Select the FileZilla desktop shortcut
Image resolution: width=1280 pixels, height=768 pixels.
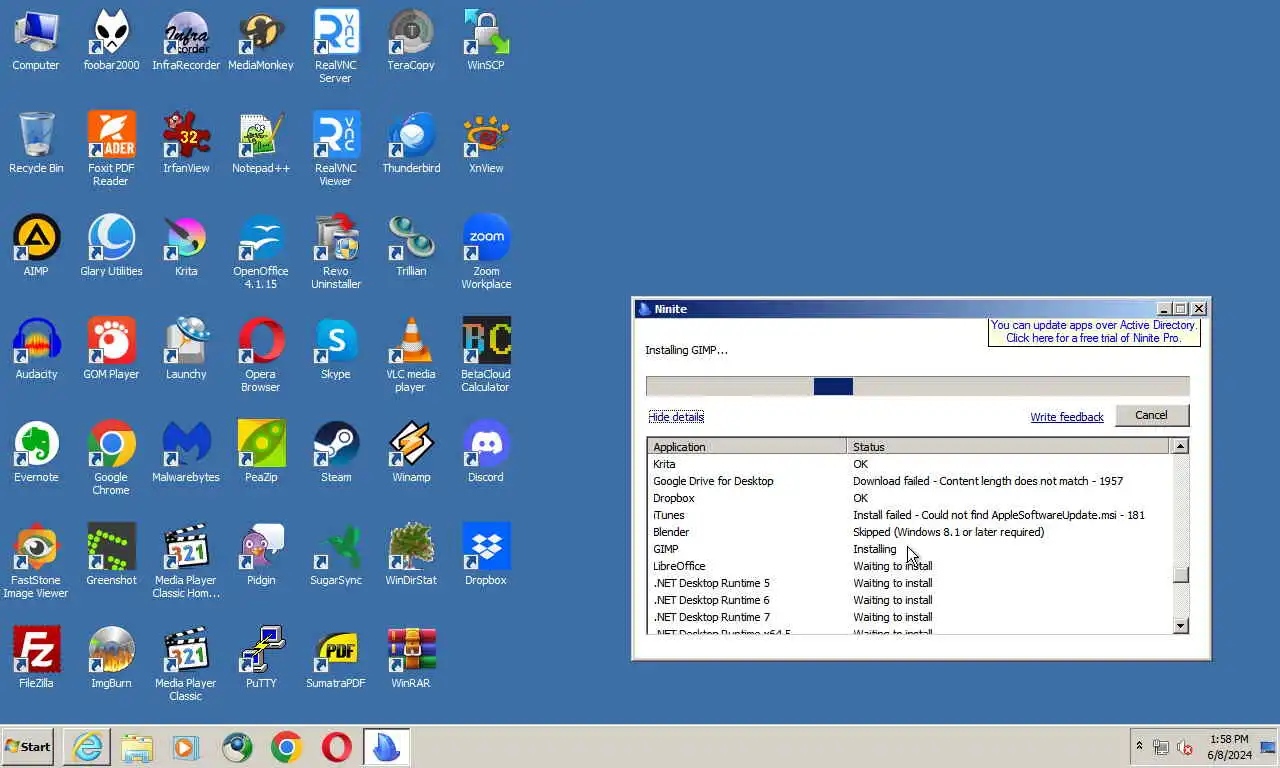click(36, 659)
